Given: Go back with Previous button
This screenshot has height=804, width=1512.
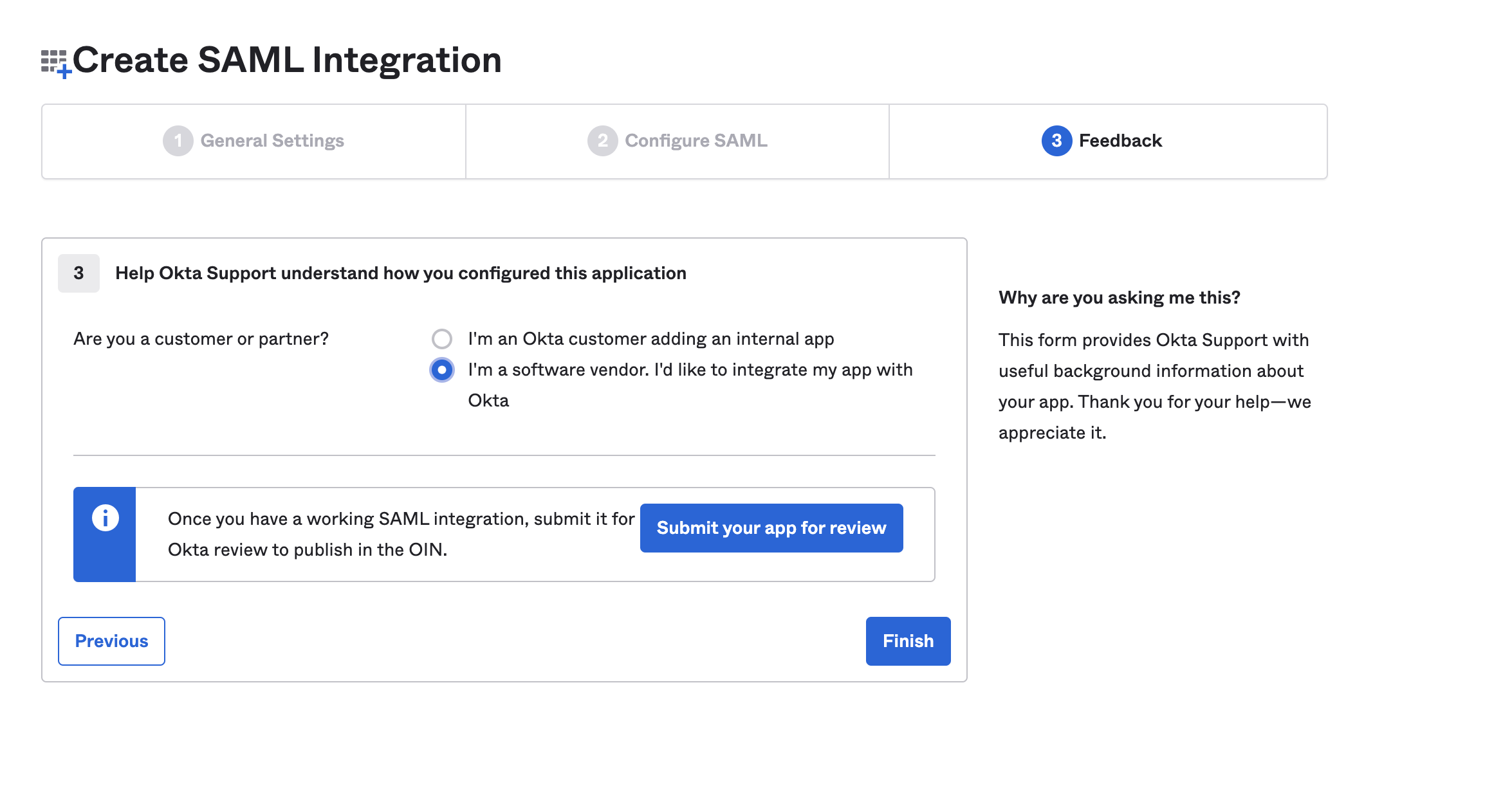Looking at the screenshot, I should [111, 641].
